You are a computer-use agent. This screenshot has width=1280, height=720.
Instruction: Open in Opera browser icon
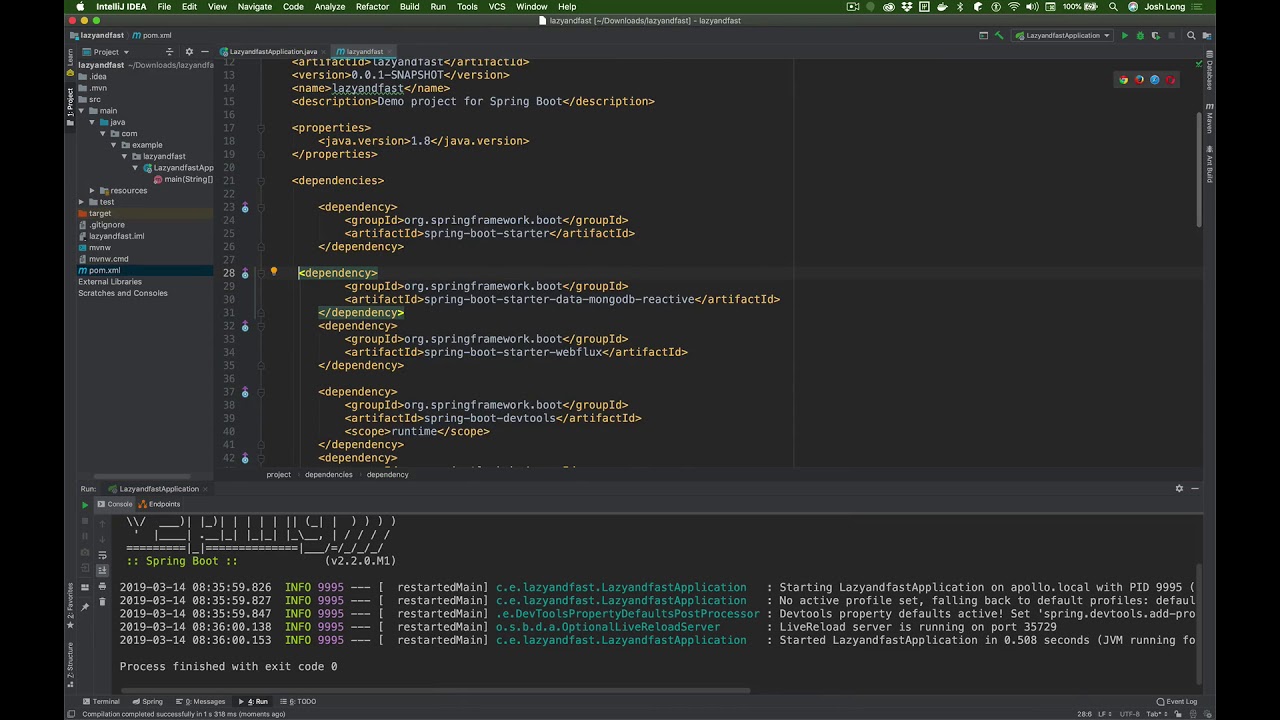click(x=1170, y=80)
